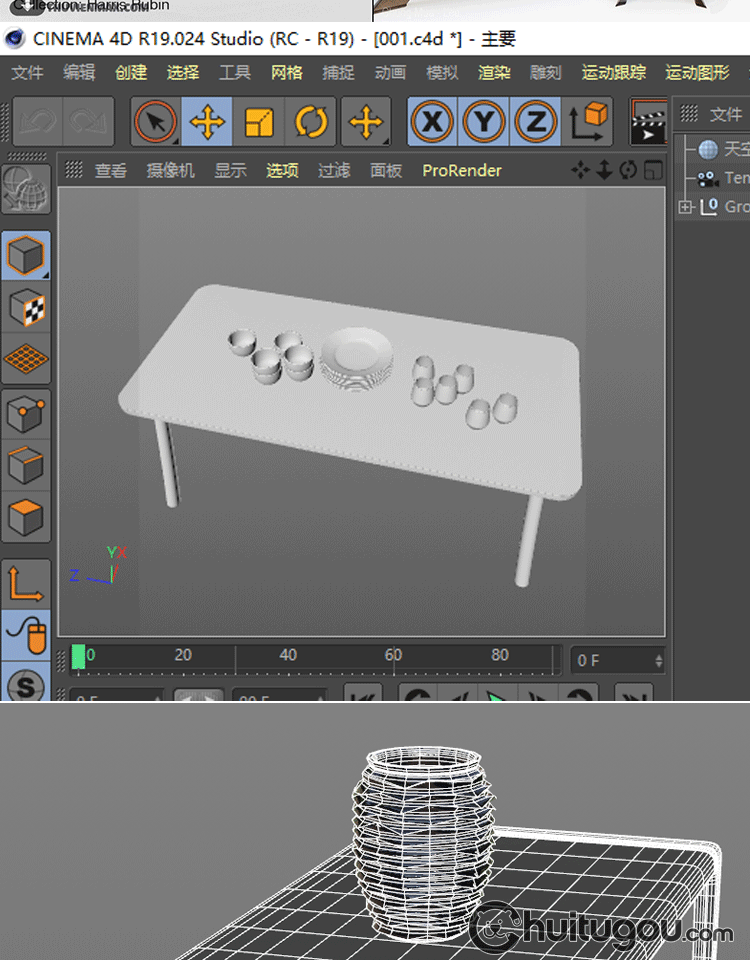Viewport: 750px width, 960px height.
Task: Select the Live Selection arrow tool
Action: tap(155, 122)
